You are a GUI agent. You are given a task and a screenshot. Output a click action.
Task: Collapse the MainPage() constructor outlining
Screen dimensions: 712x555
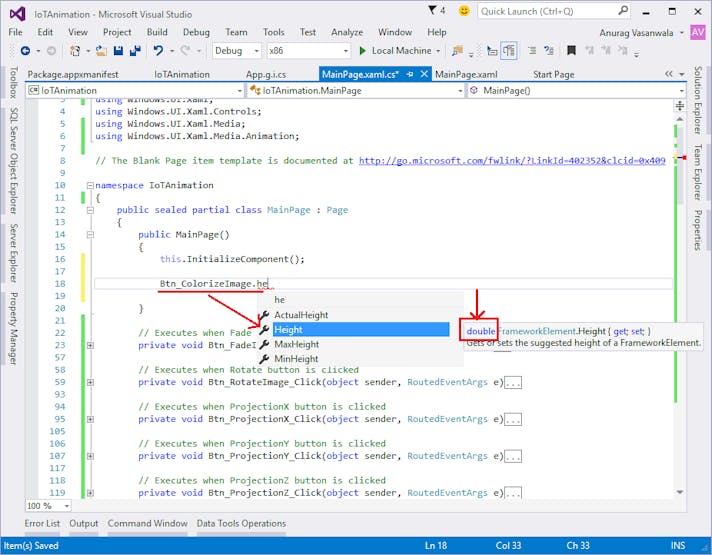90,234
